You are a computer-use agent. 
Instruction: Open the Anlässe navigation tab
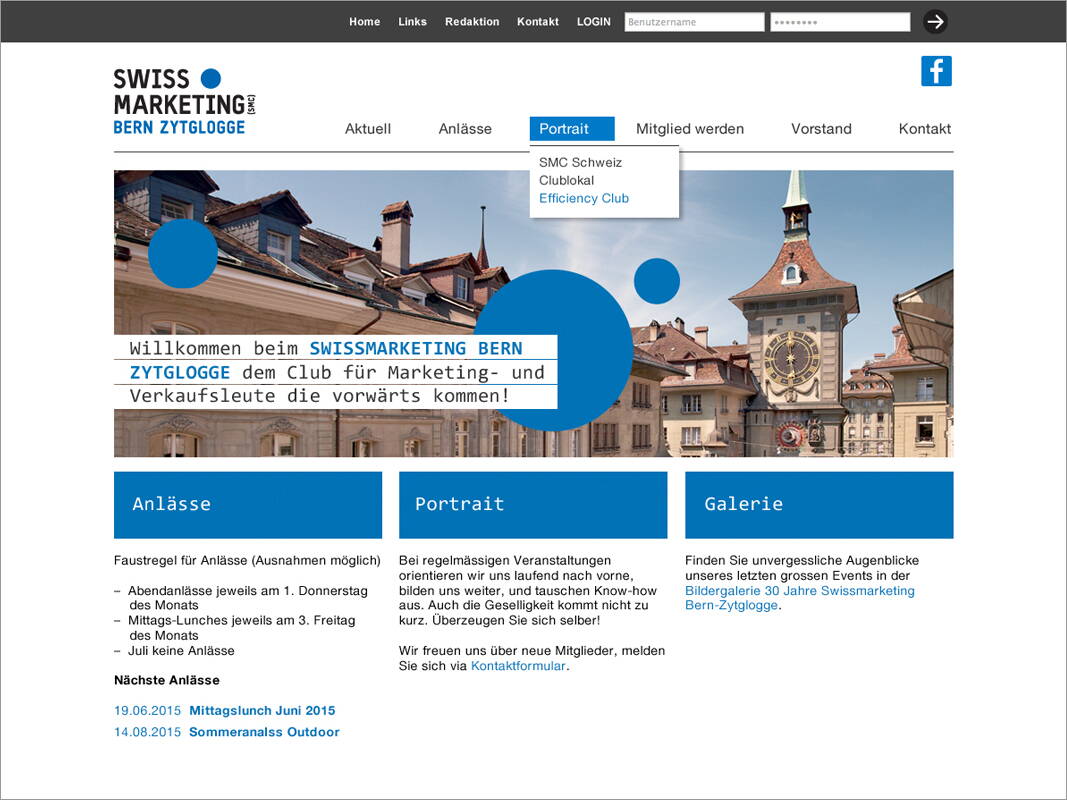tap(465, 129)
